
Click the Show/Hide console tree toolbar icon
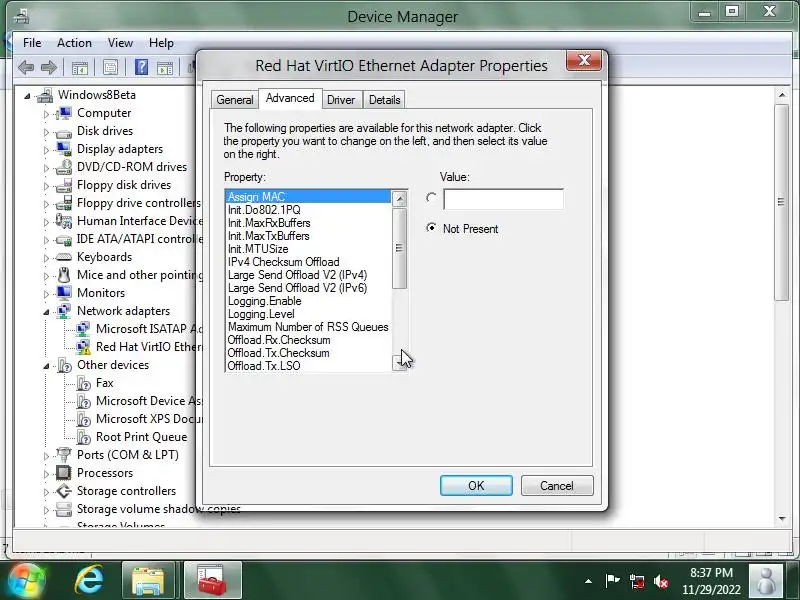point(80,67)
